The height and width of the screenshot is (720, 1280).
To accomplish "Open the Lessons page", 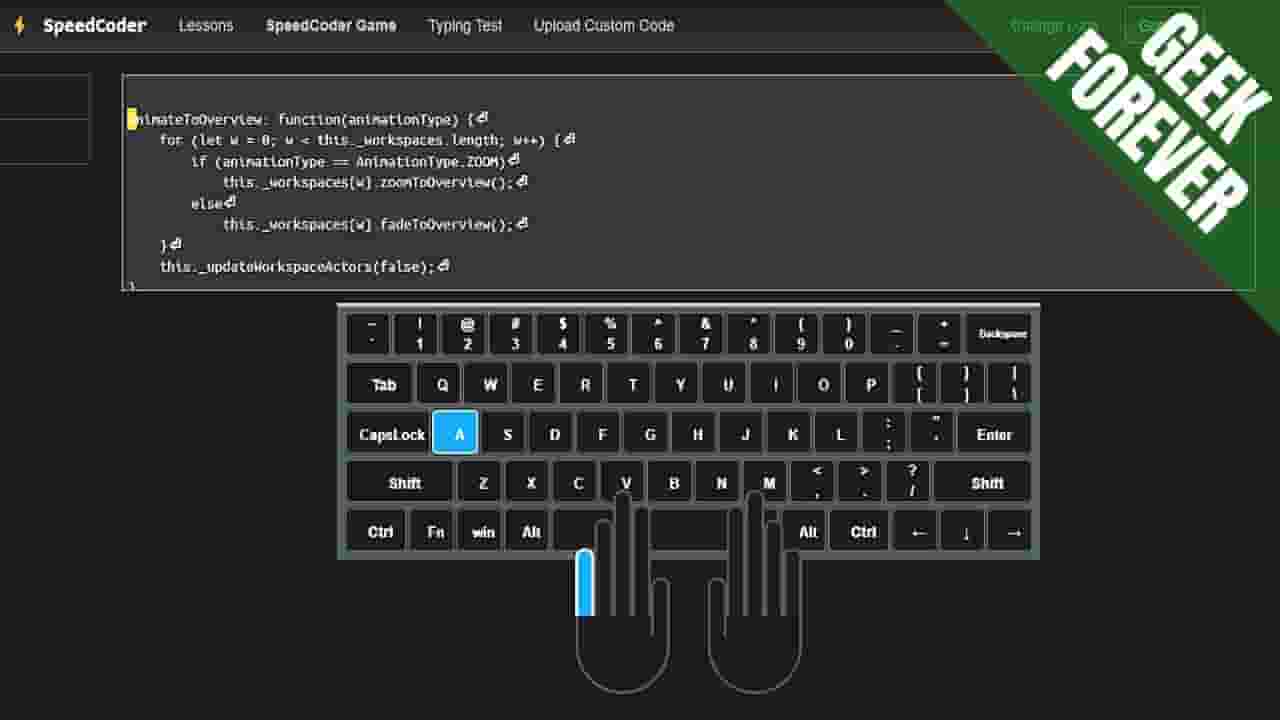I will click(206, 26).
